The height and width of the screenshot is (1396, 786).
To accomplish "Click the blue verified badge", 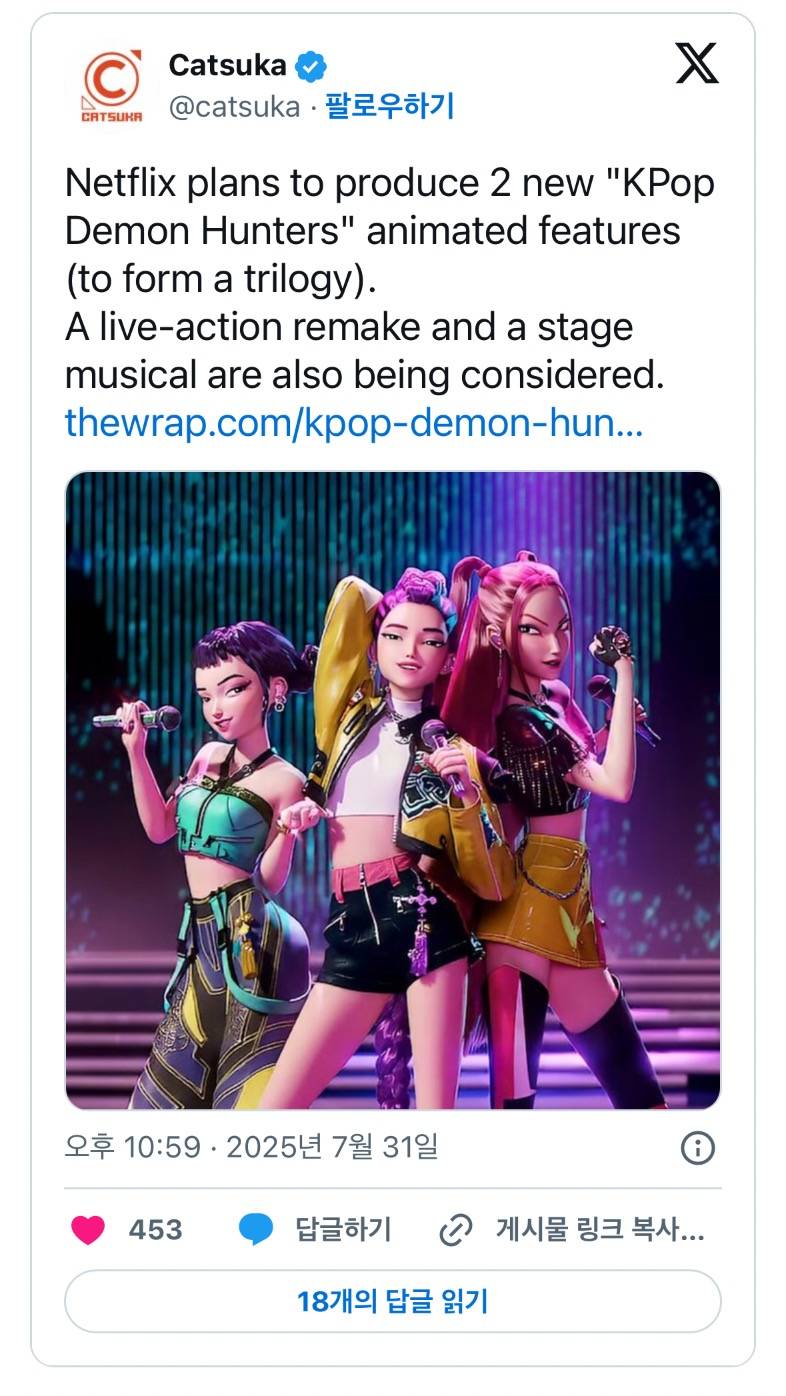I will coord(312,67).
